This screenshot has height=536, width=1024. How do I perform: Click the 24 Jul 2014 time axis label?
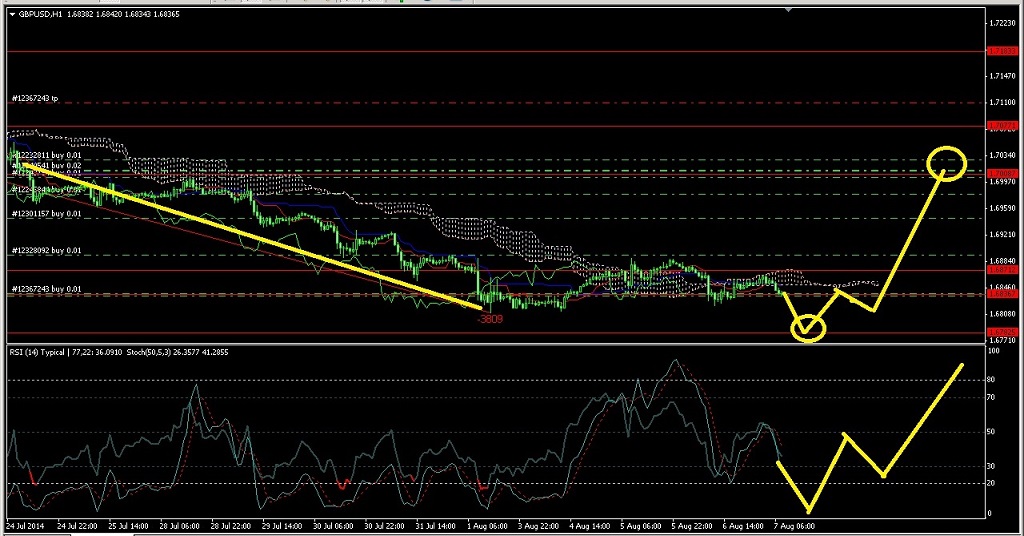25,525
